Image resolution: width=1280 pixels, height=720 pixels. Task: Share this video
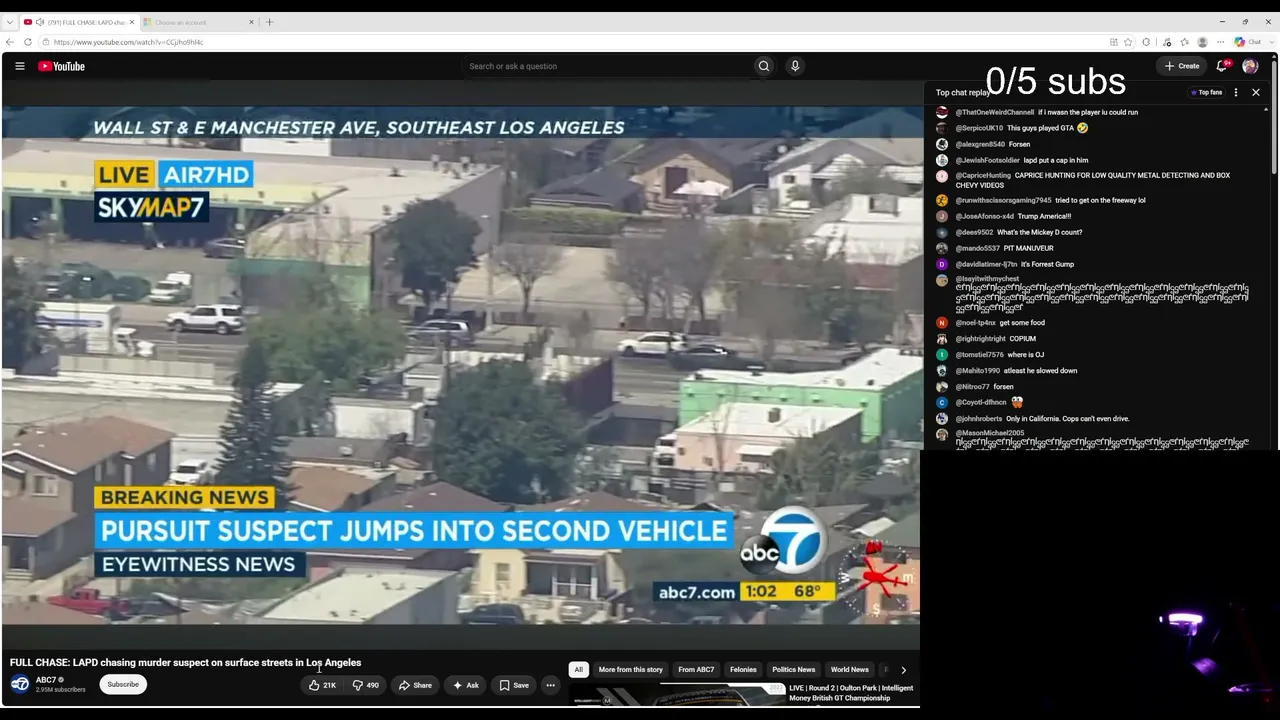415,685
